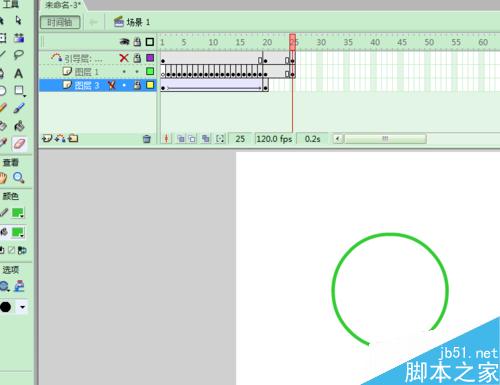Click the Faucet eraser option
The height and width of the screenshot is (385, 500).
pos(19,286)
